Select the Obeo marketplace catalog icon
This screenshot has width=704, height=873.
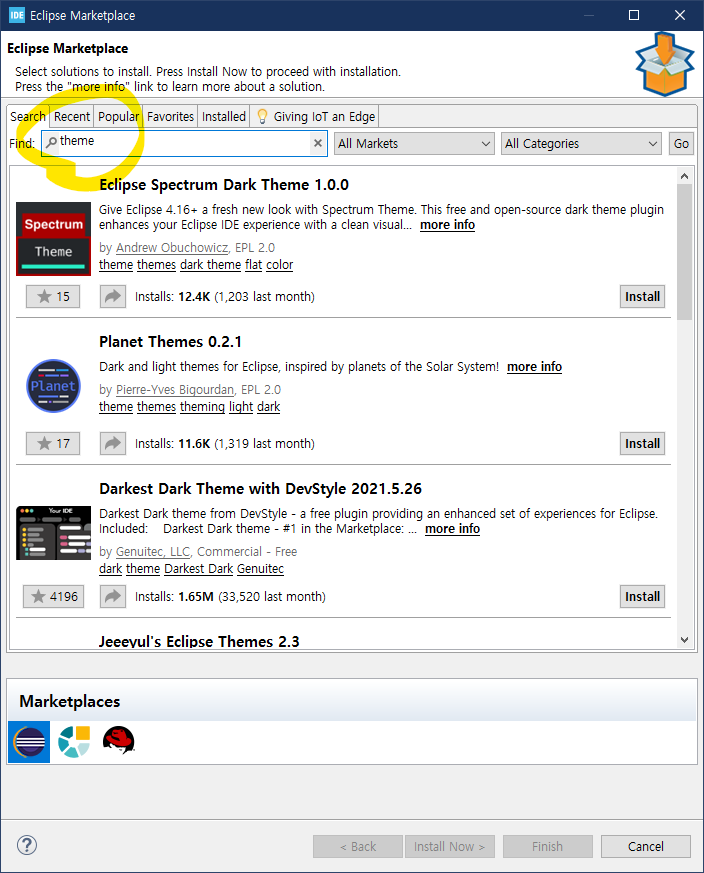[74, 742]
